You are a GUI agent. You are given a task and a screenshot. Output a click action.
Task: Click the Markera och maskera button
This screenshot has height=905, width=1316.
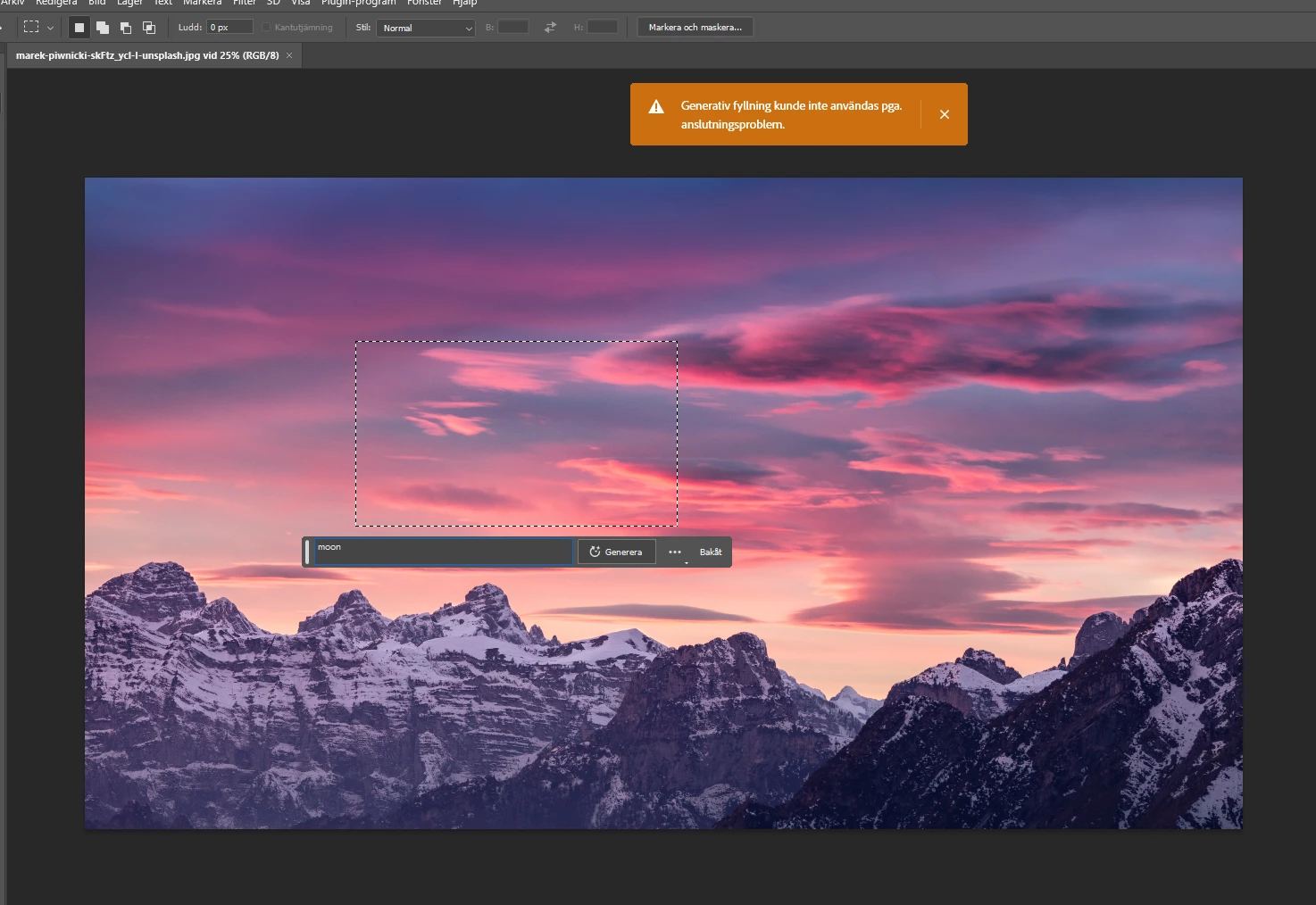point(695,28)
